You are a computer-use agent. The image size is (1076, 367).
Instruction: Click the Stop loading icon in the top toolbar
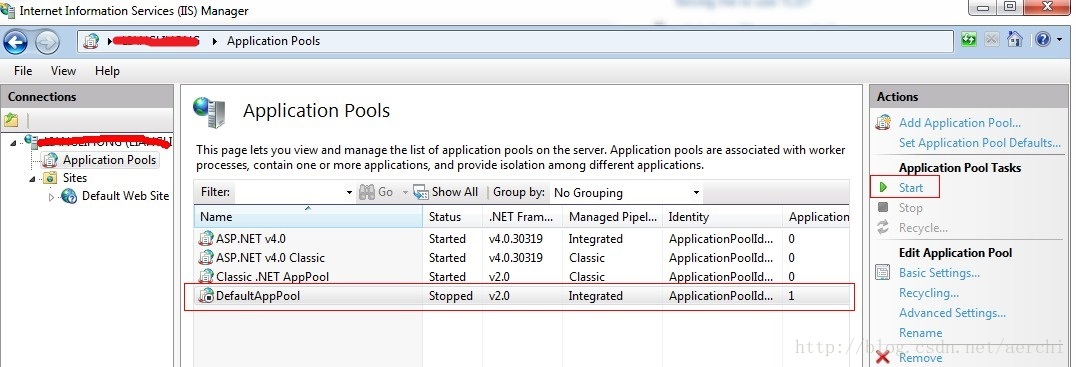(x=992, y=40)
